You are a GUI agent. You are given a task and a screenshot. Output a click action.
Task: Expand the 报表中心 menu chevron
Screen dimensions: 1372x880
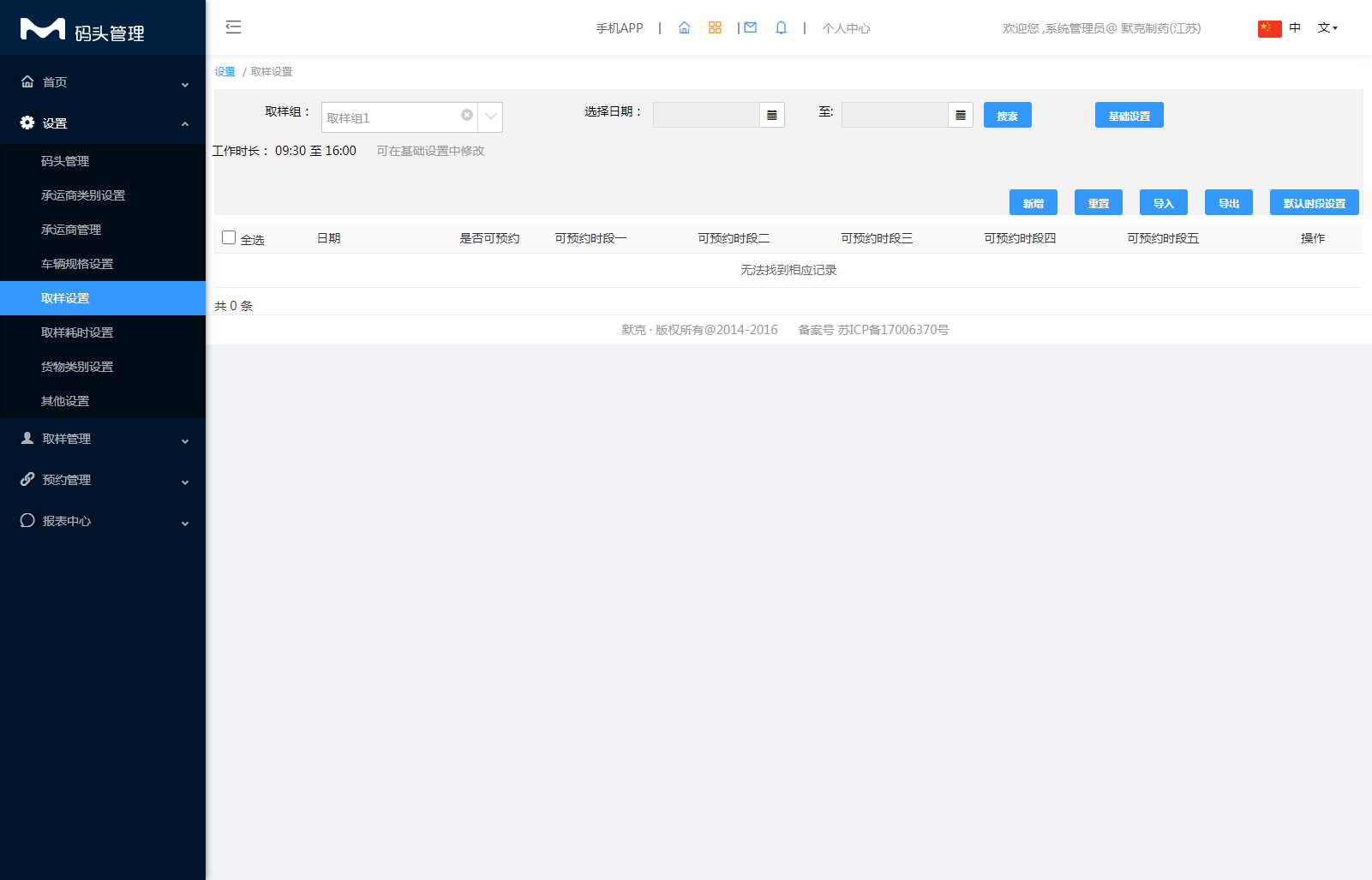tap(185, 524)
